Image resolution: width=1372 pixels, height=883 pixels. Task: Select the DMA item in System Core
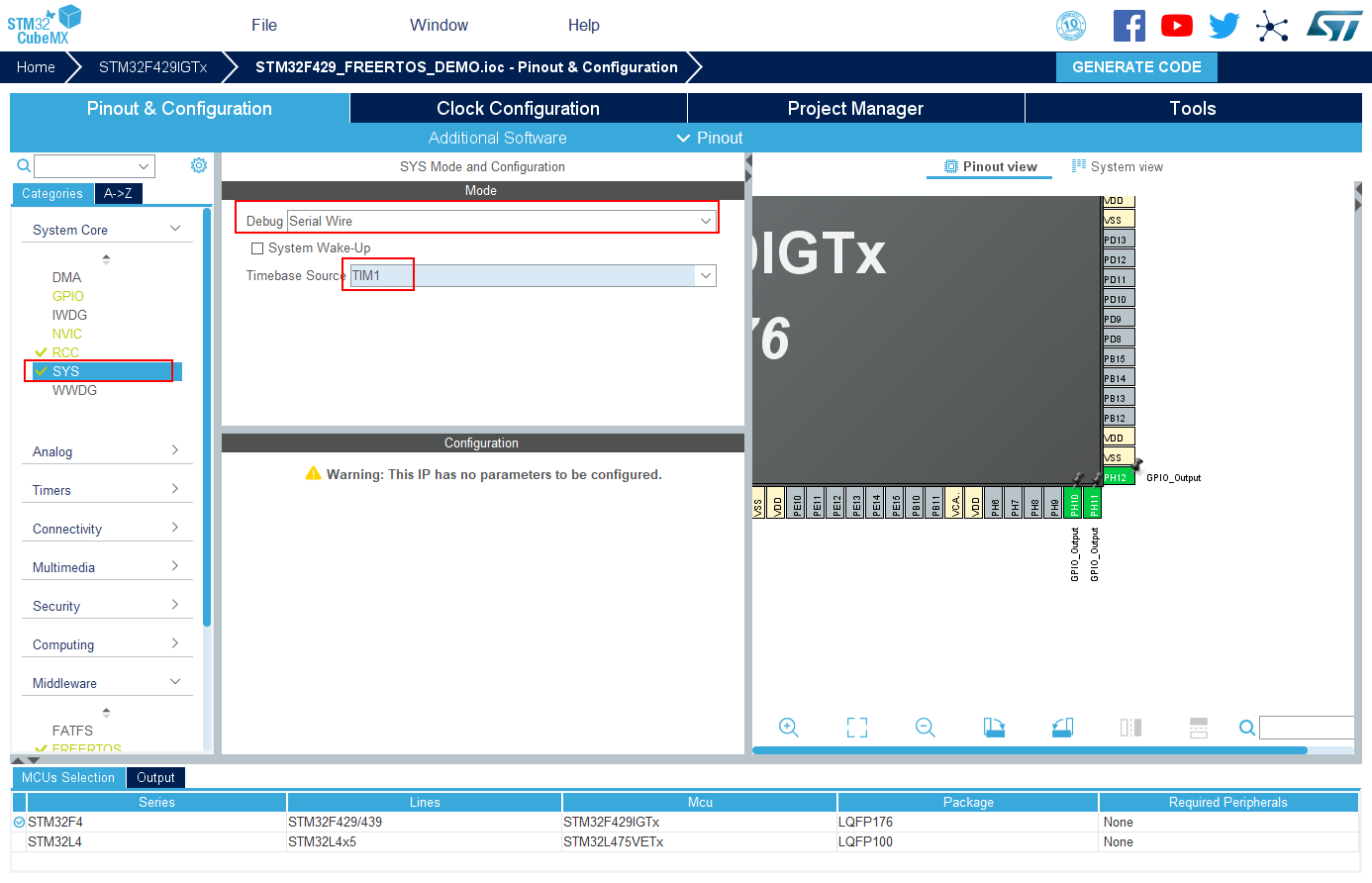(67, 277)
